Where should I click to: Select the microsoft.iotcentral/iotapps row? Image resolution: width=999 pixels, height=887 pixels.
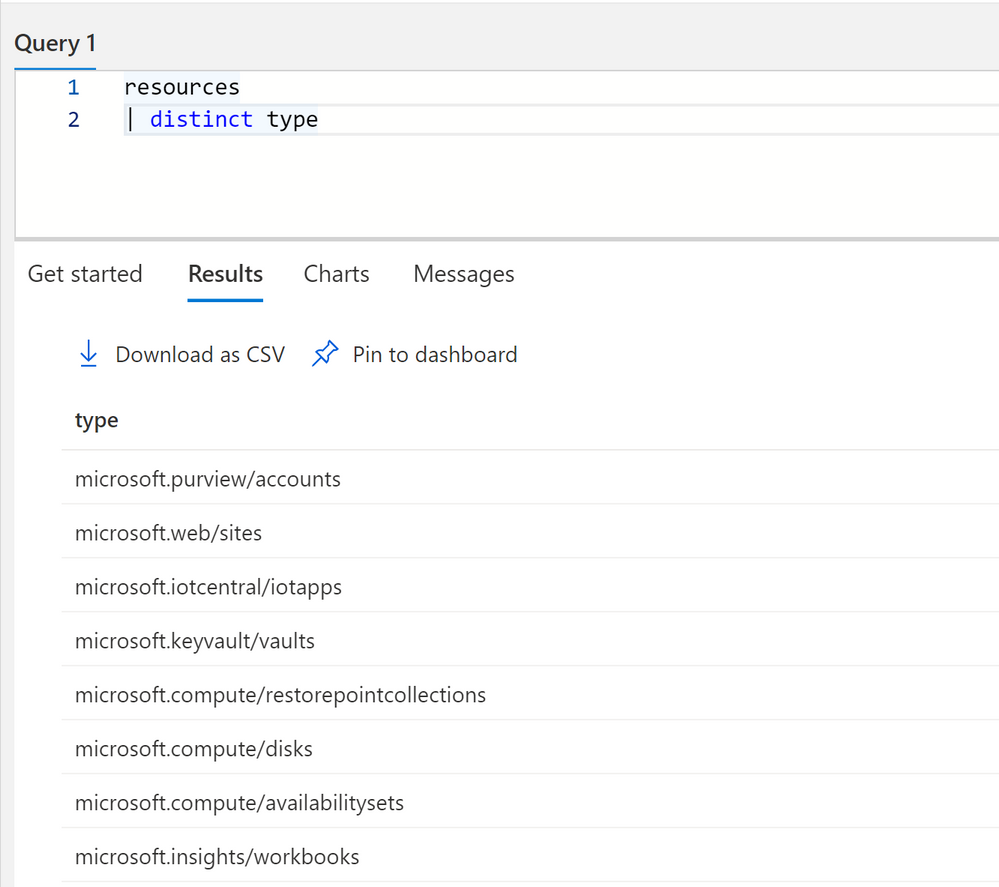click(x=530, y=587)
